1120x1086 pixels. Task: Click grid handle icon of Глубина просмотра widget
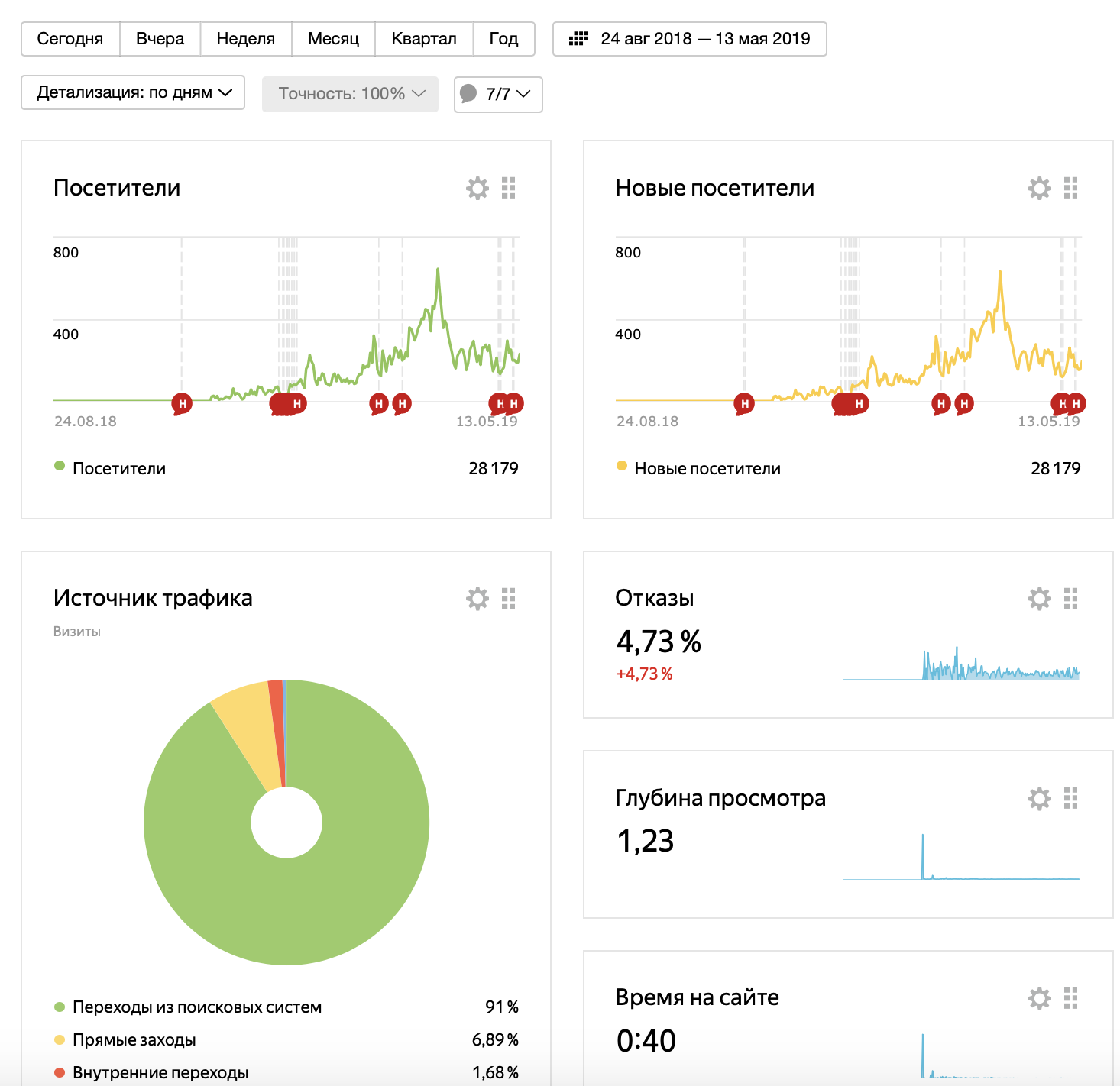1070,798
